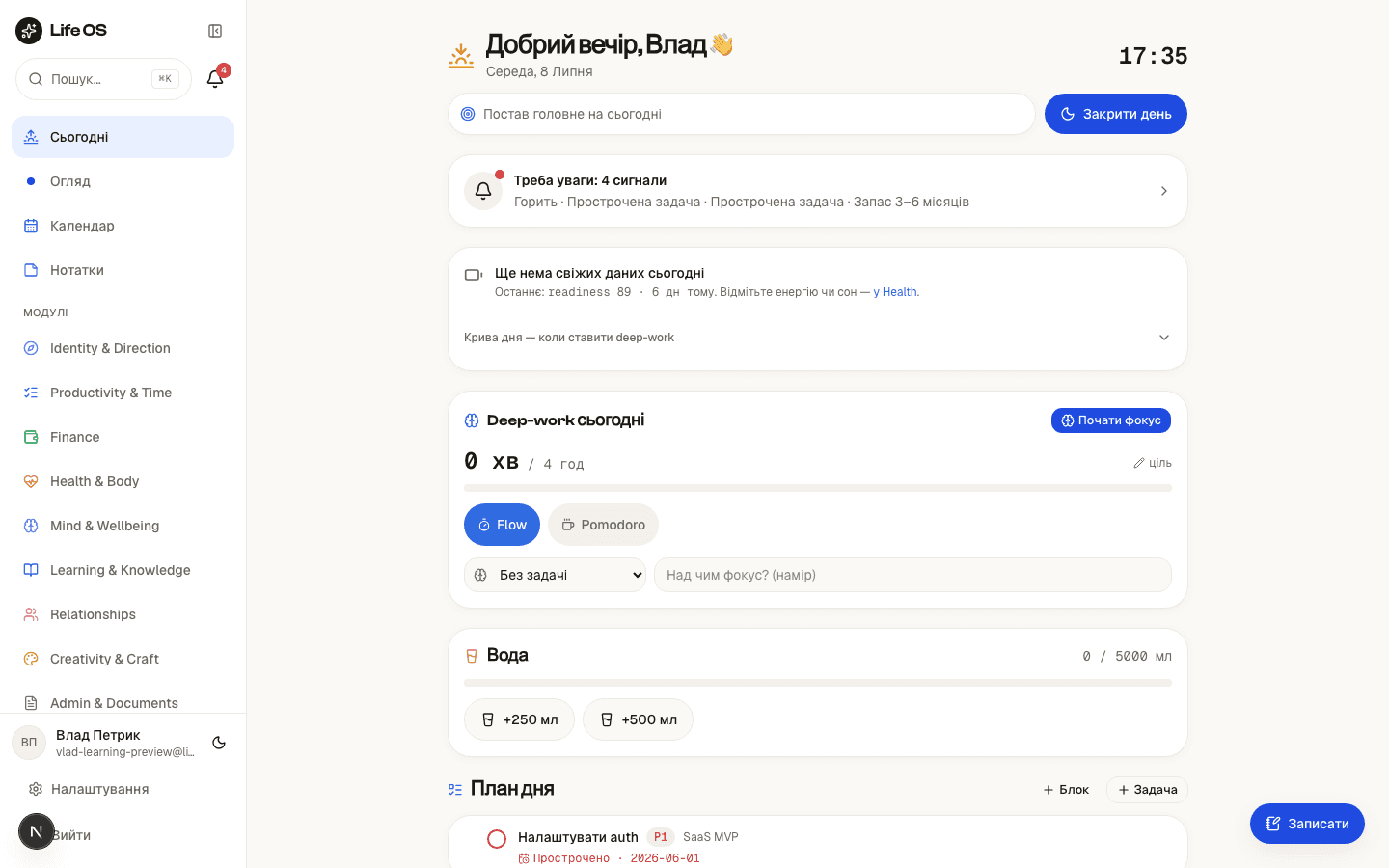The width and height of the screenshot is (1389, 868).
Task: Click the deep-work progress bar
Action: [x=818, y=488]
